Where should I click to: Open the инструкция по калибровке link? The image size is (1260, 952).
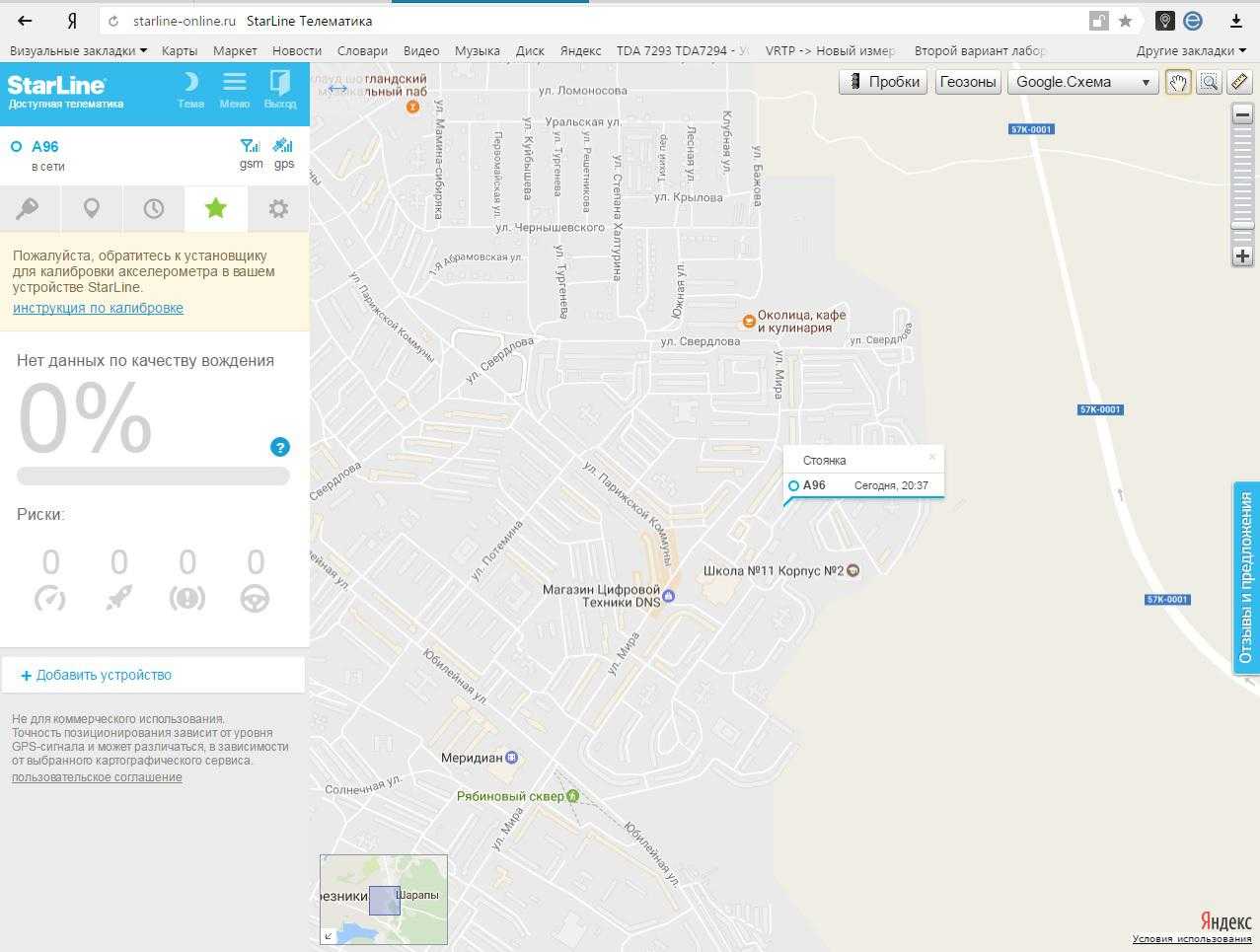(x=98, y=308)
